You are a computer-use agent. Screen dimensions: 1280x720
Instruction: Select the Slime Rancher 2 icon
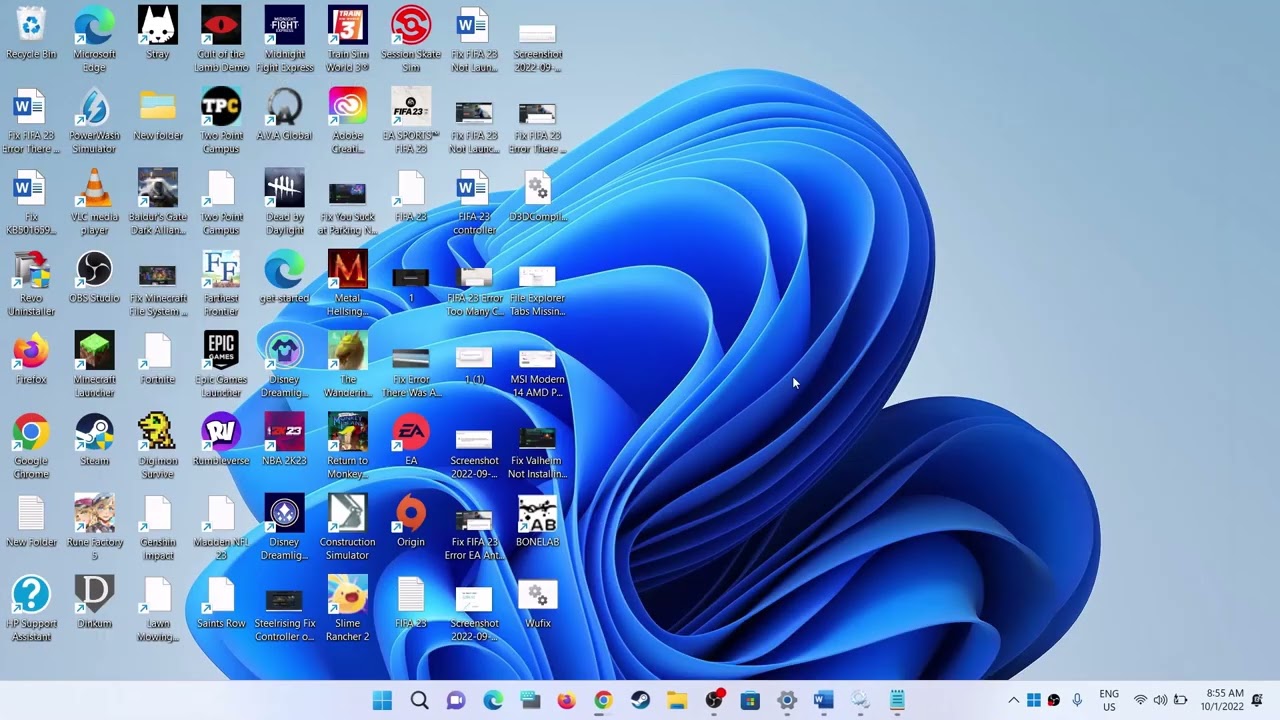(x=347, y=609)
